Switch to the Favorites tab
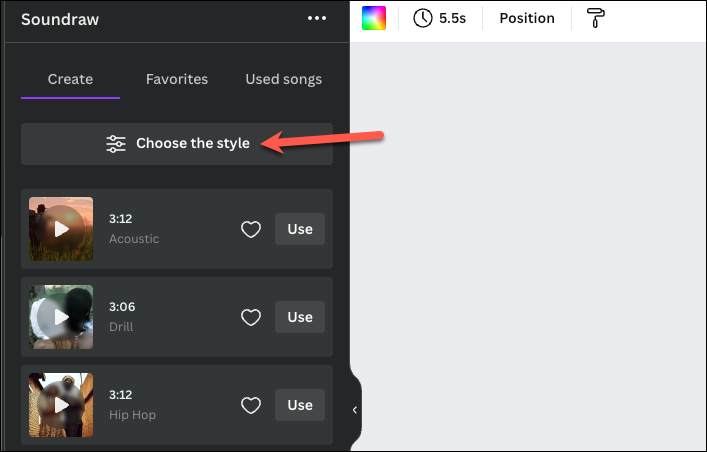Viewport: 707px width, 452px height. click(177, 79)
